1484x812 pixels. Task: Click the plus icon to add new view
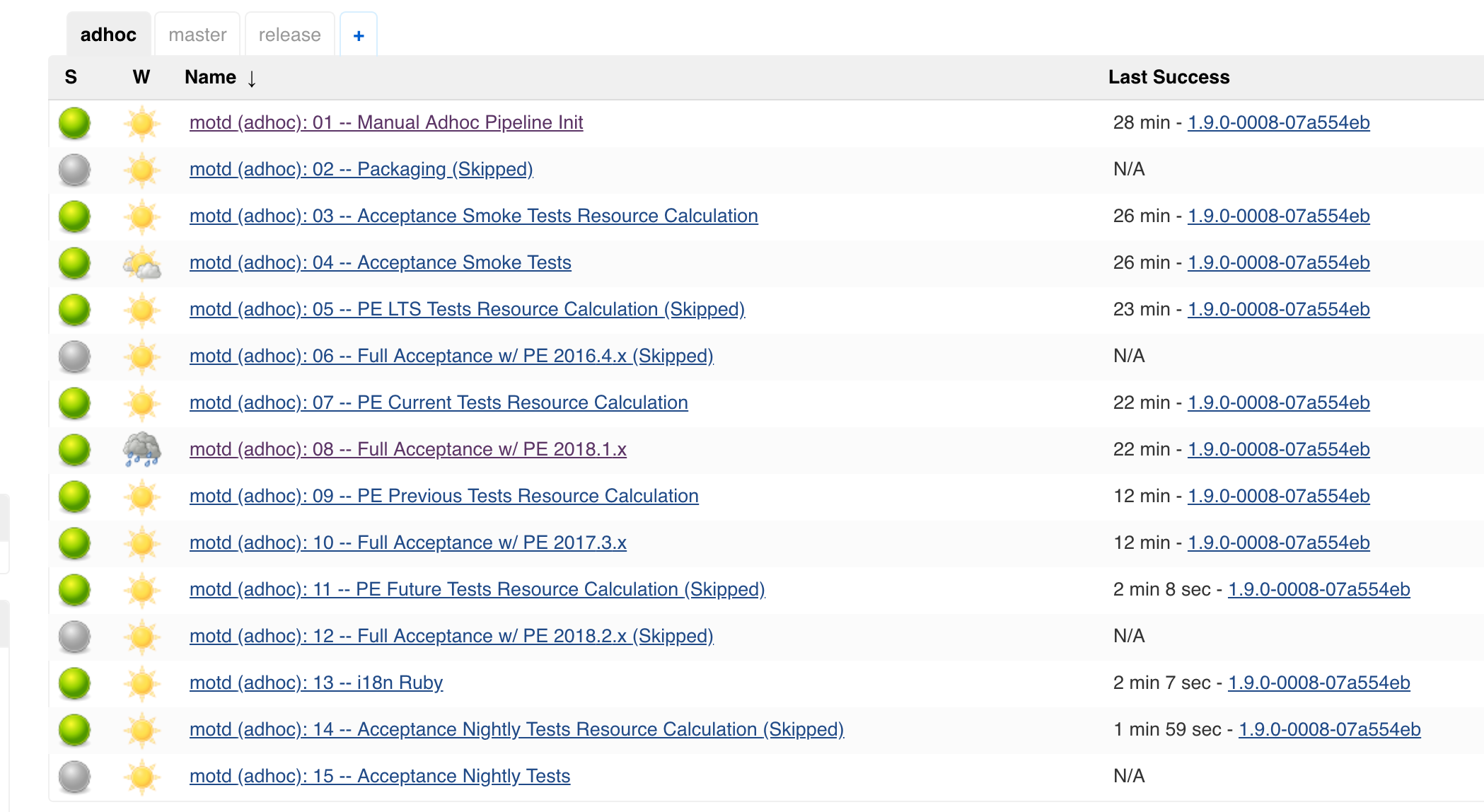pyautogui.click(x=359, y=35)
